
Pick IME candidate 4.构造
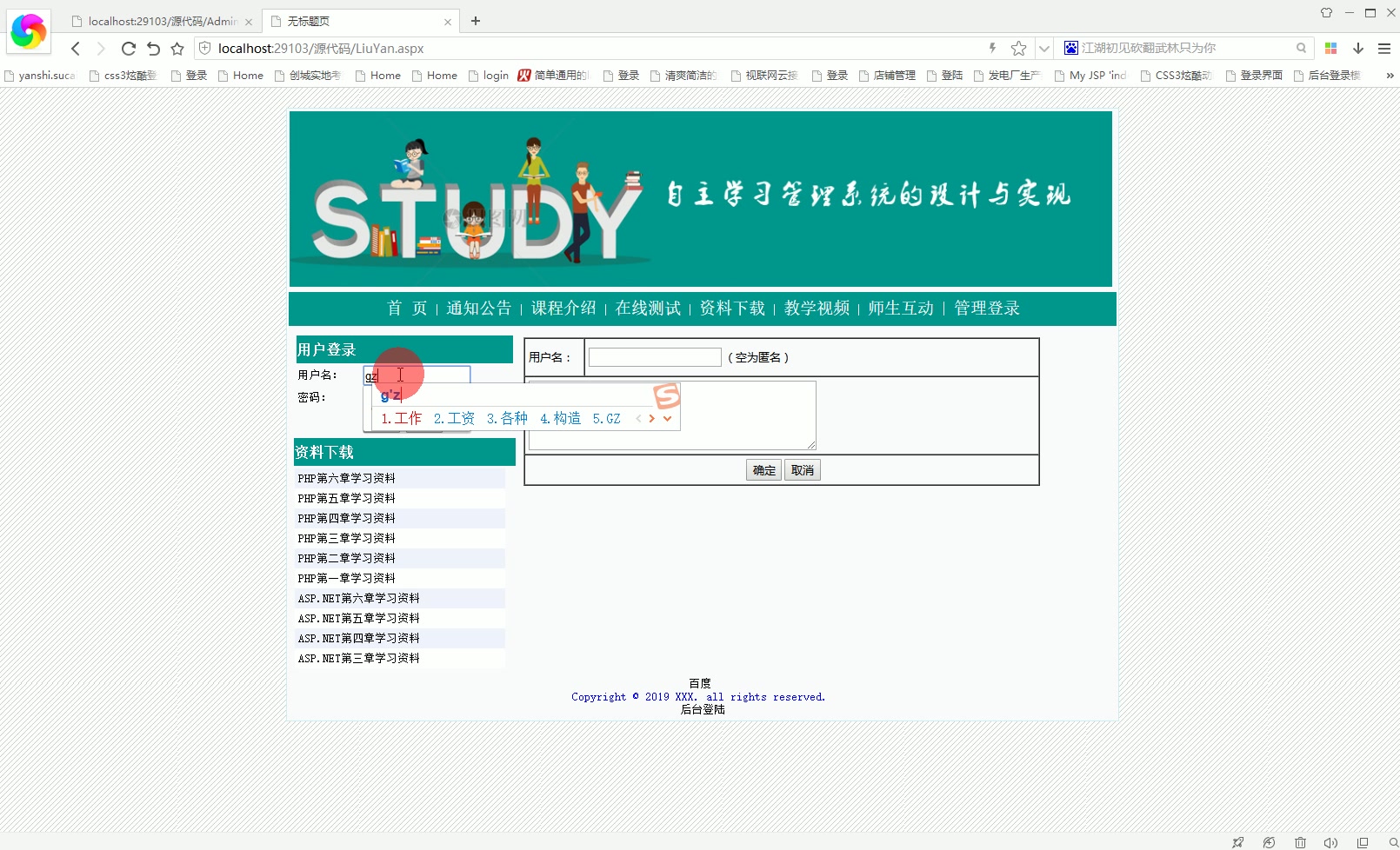click(x=560, y=418)
